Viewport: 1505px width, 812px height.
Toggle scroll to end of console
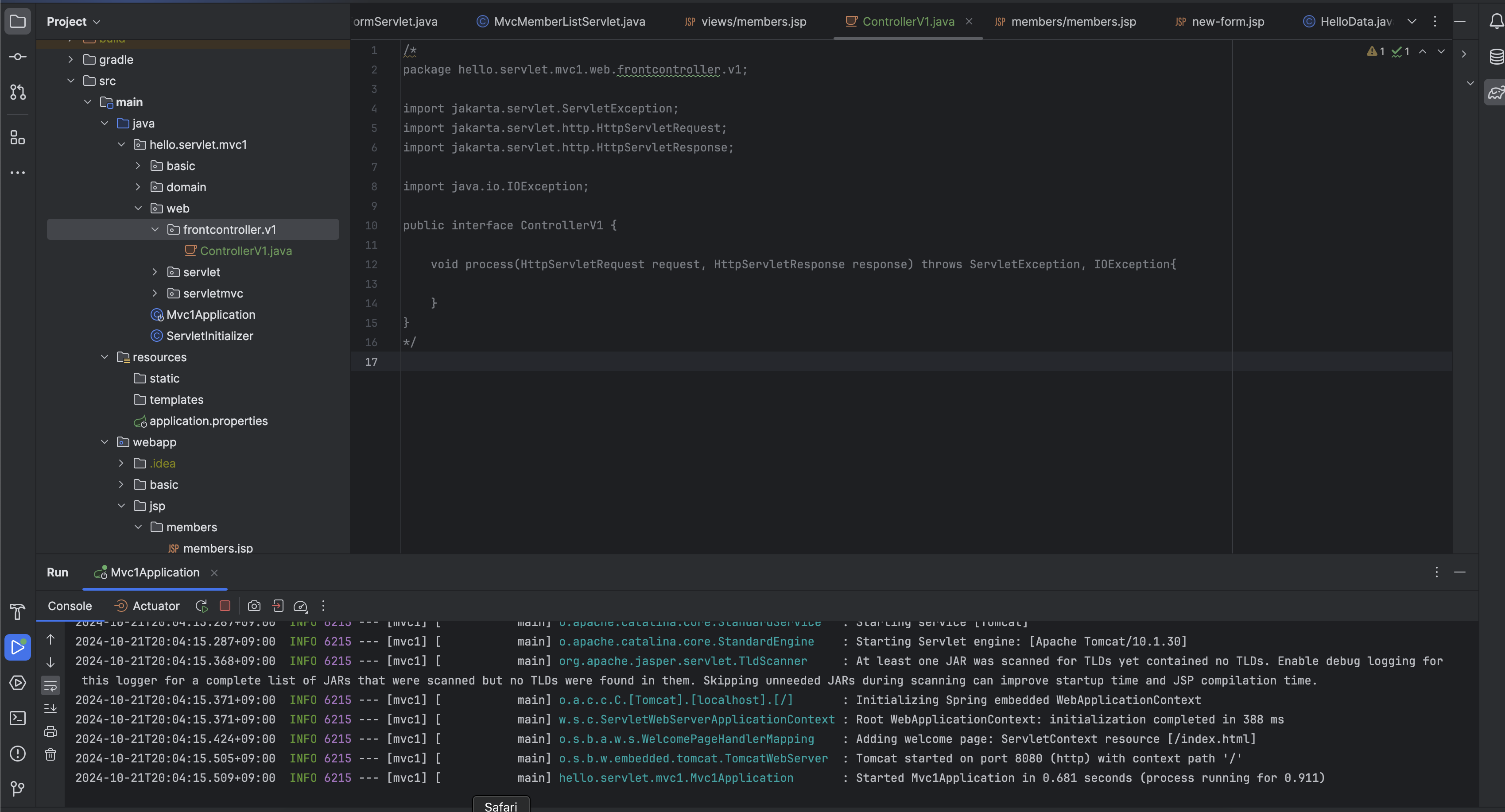tap(51, 708)
